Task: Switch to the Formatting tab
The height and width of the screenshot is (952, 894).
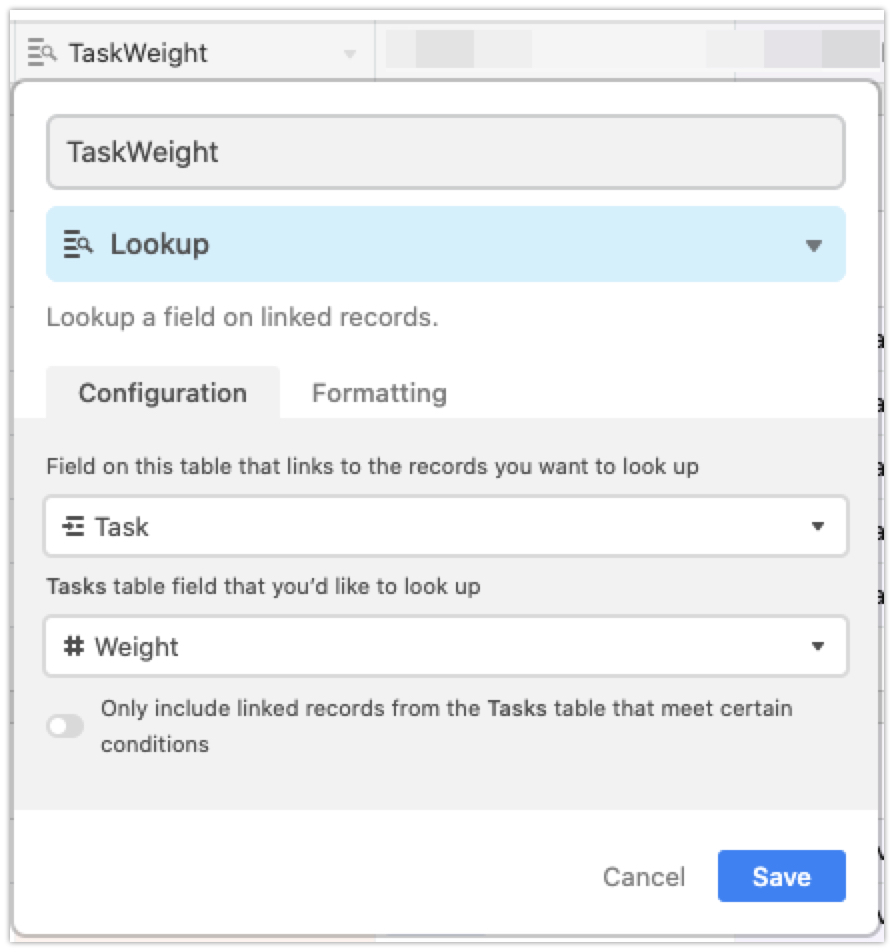Action: coord(378,393)
